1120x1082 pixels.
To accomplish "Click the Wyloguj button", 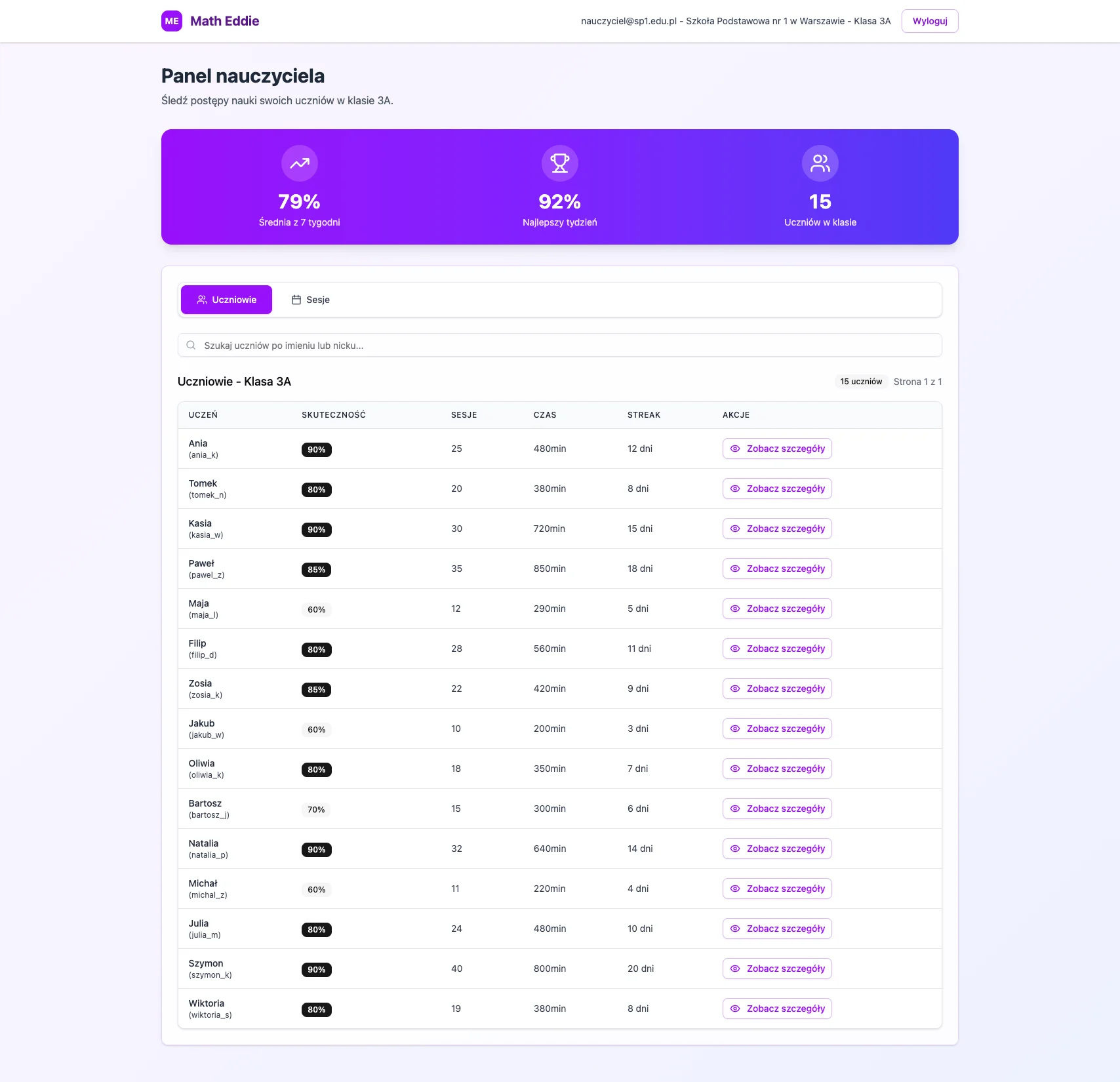I will 929,21.
